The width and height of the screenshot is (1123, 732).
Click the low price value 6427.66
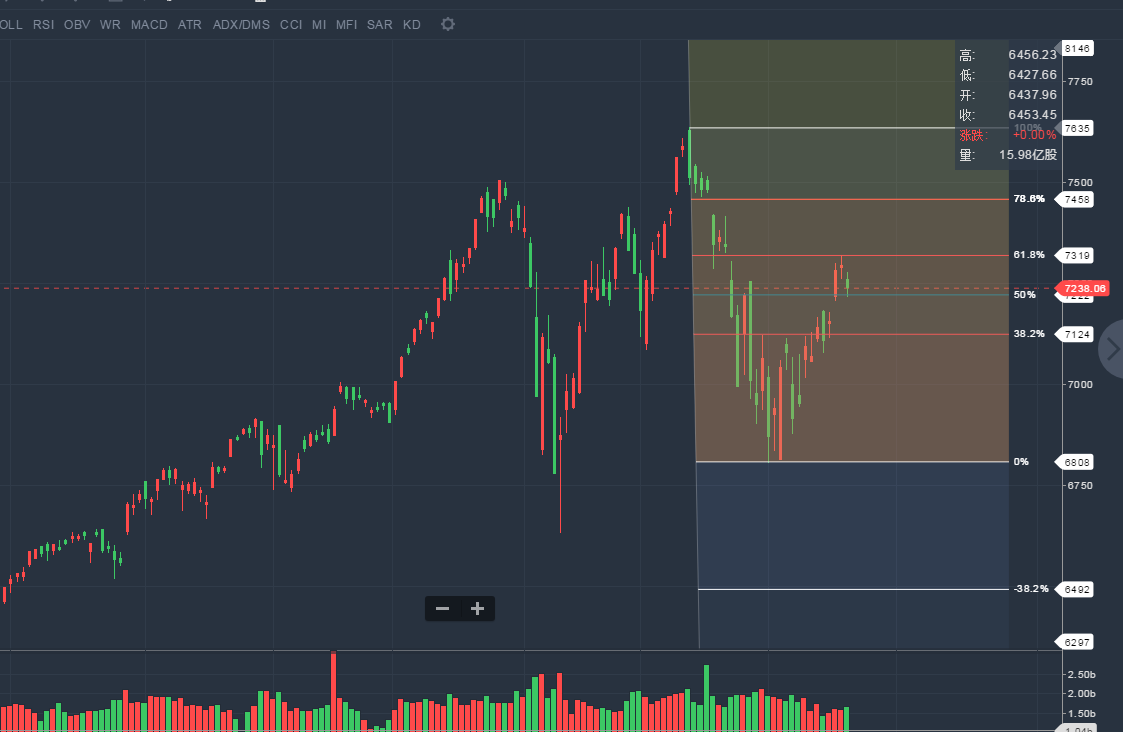pyautogui.click(x=1032, y=75)
